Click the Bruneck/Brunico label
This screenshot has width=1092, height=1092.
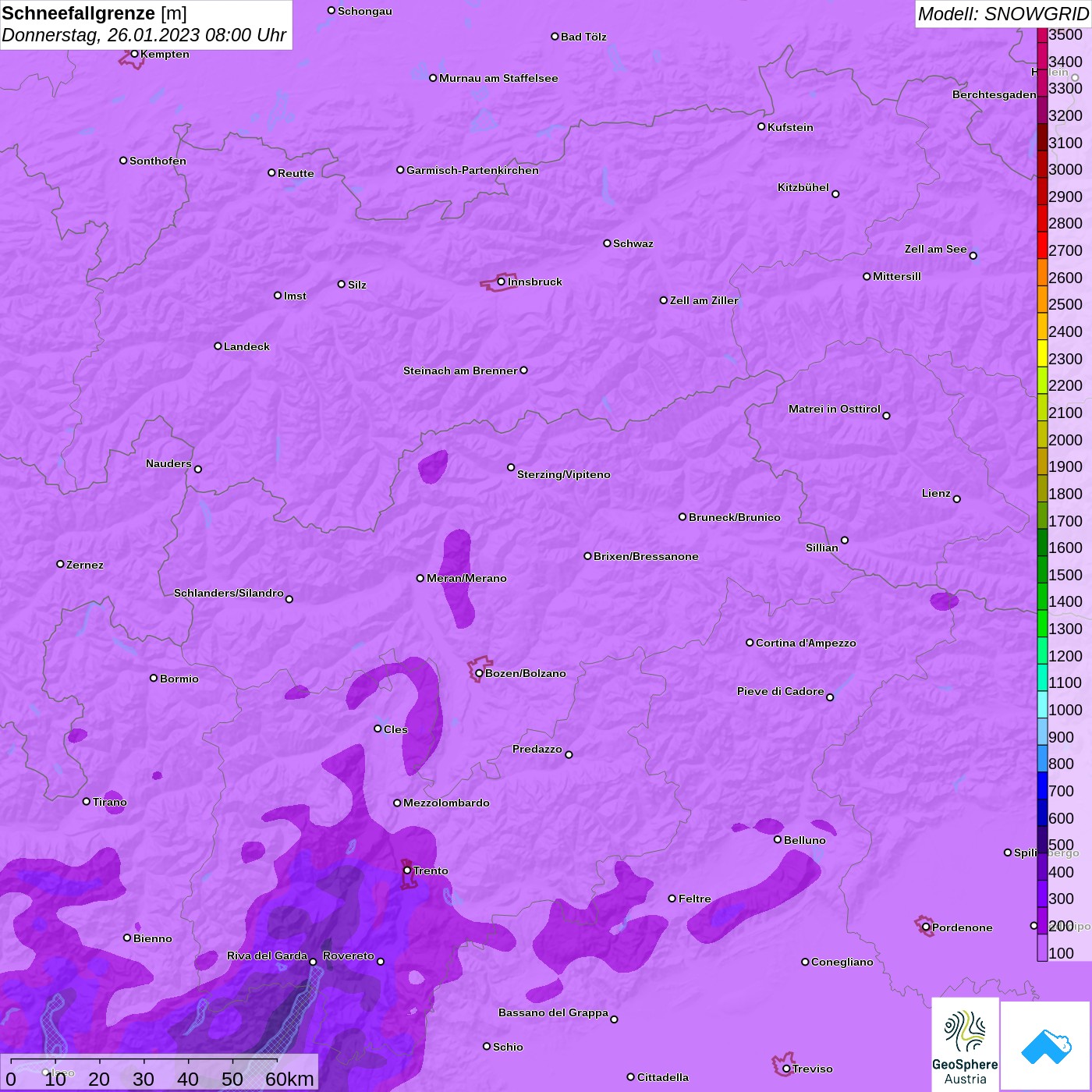click(735, 517)
